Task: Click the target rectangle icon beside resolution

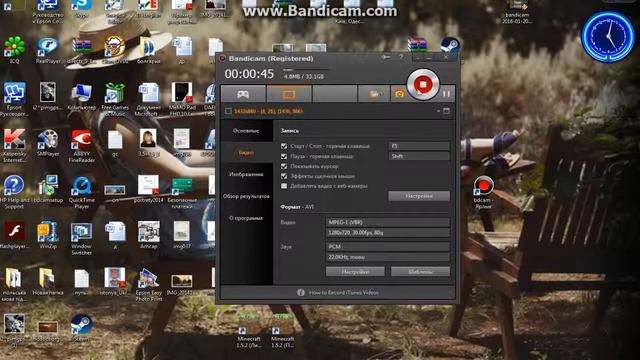Action: tap(228, 111)
